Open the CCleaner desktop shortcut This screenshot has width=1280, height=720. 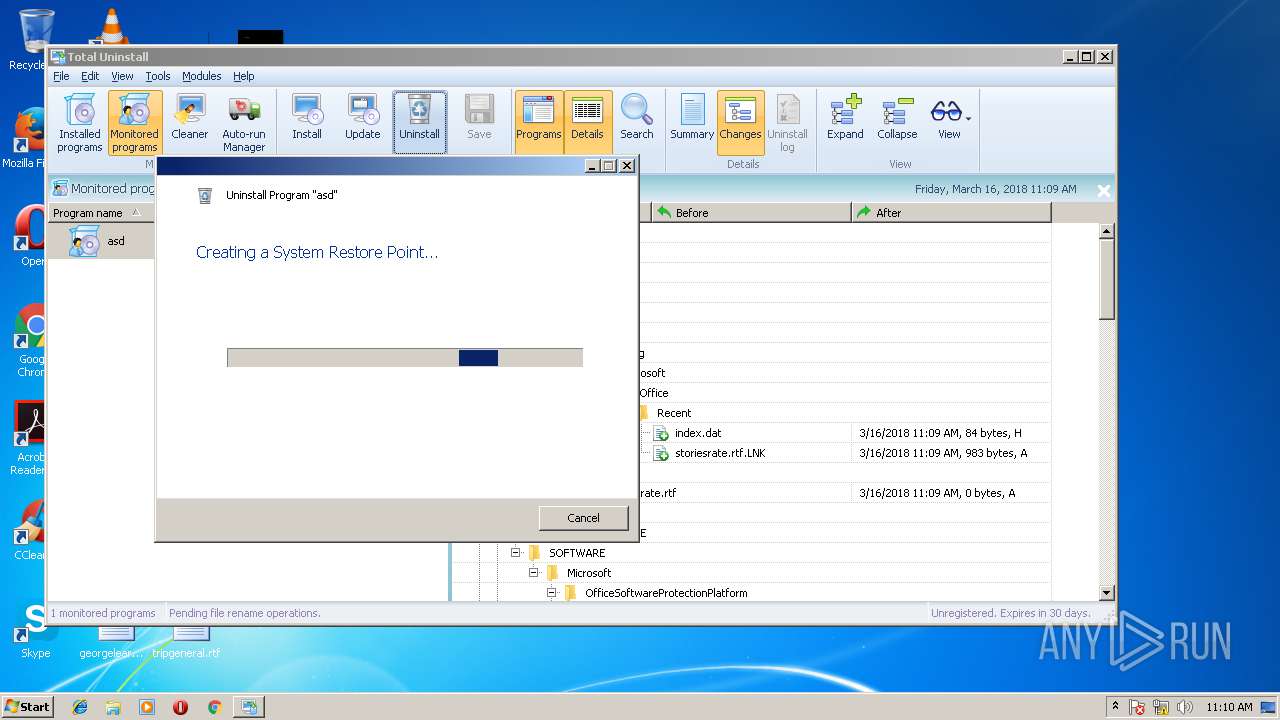[29, 530]
